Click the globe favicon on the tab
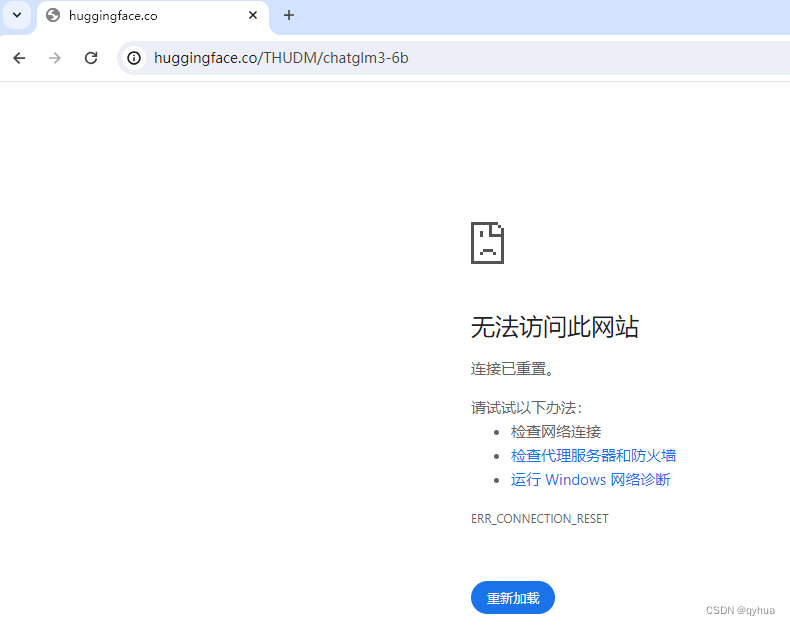Viewport: 790px width, 625px height. pos(53,16)
